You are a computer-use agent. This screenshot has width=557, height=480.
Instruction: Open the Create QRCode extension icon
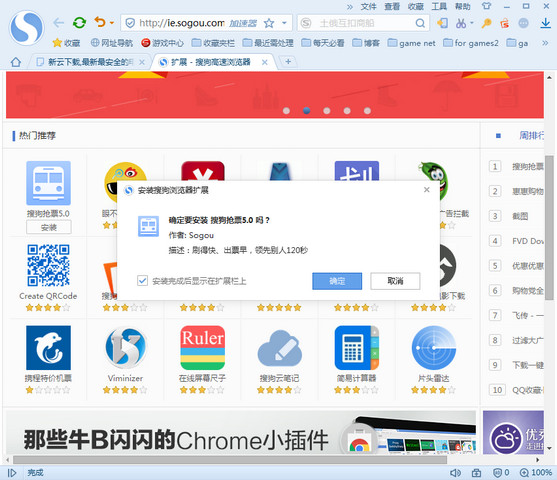tap(48, 265)
